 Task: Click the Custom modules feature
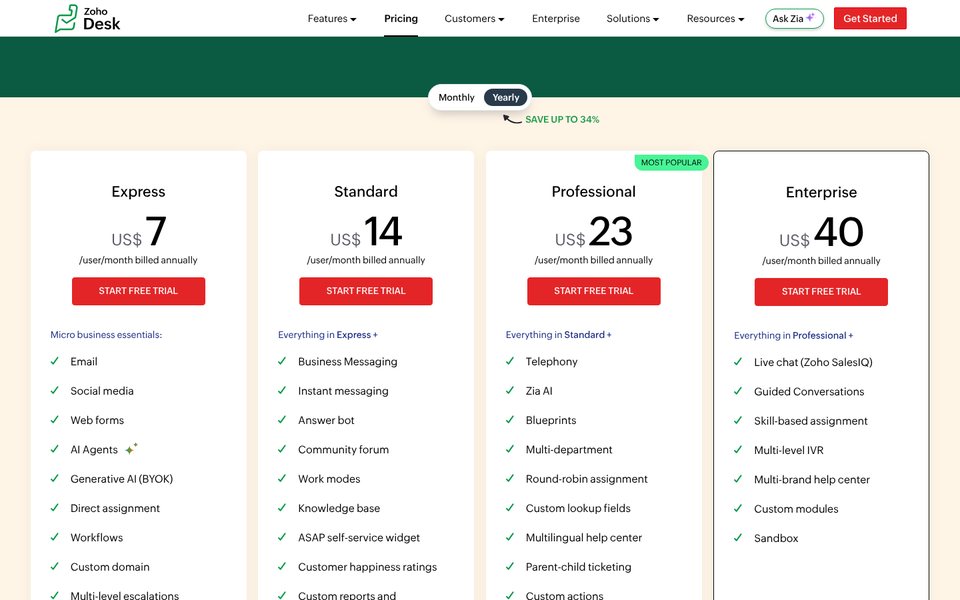(796, 509)
